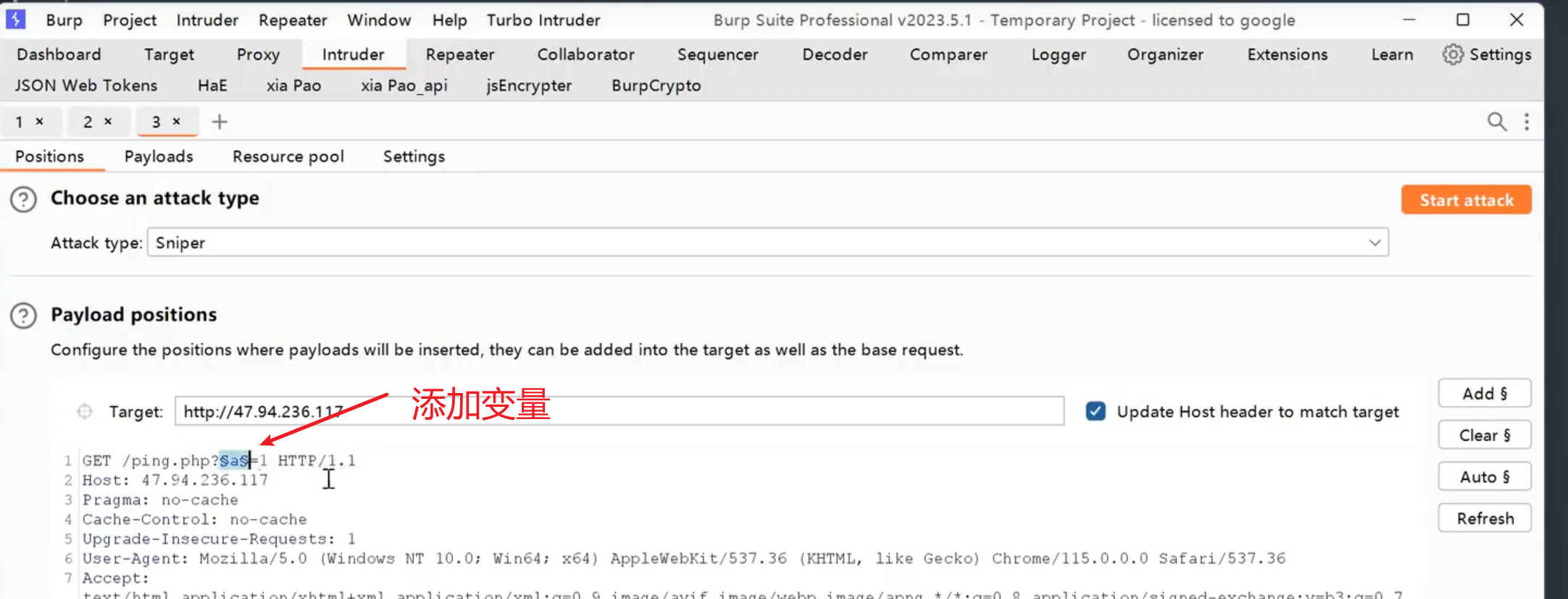Add a new Intruder tab with plus icon

[220, 122]
